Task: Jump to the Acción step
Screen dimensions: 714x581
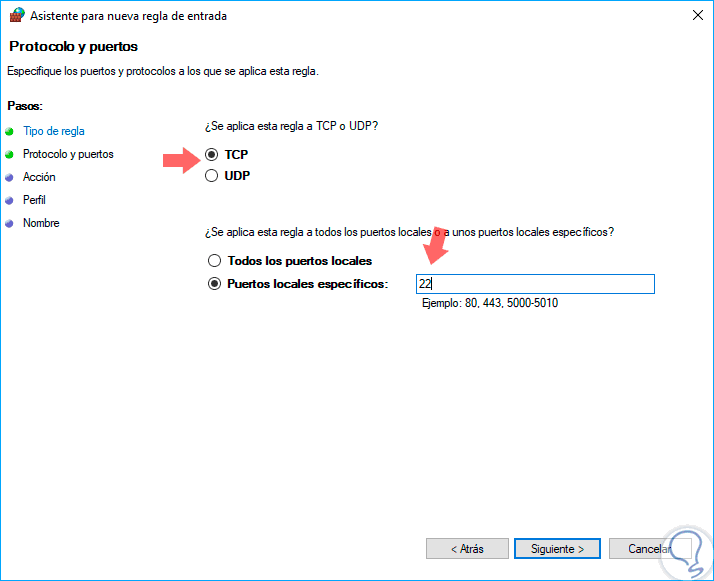Action: (x=39, y=177)
